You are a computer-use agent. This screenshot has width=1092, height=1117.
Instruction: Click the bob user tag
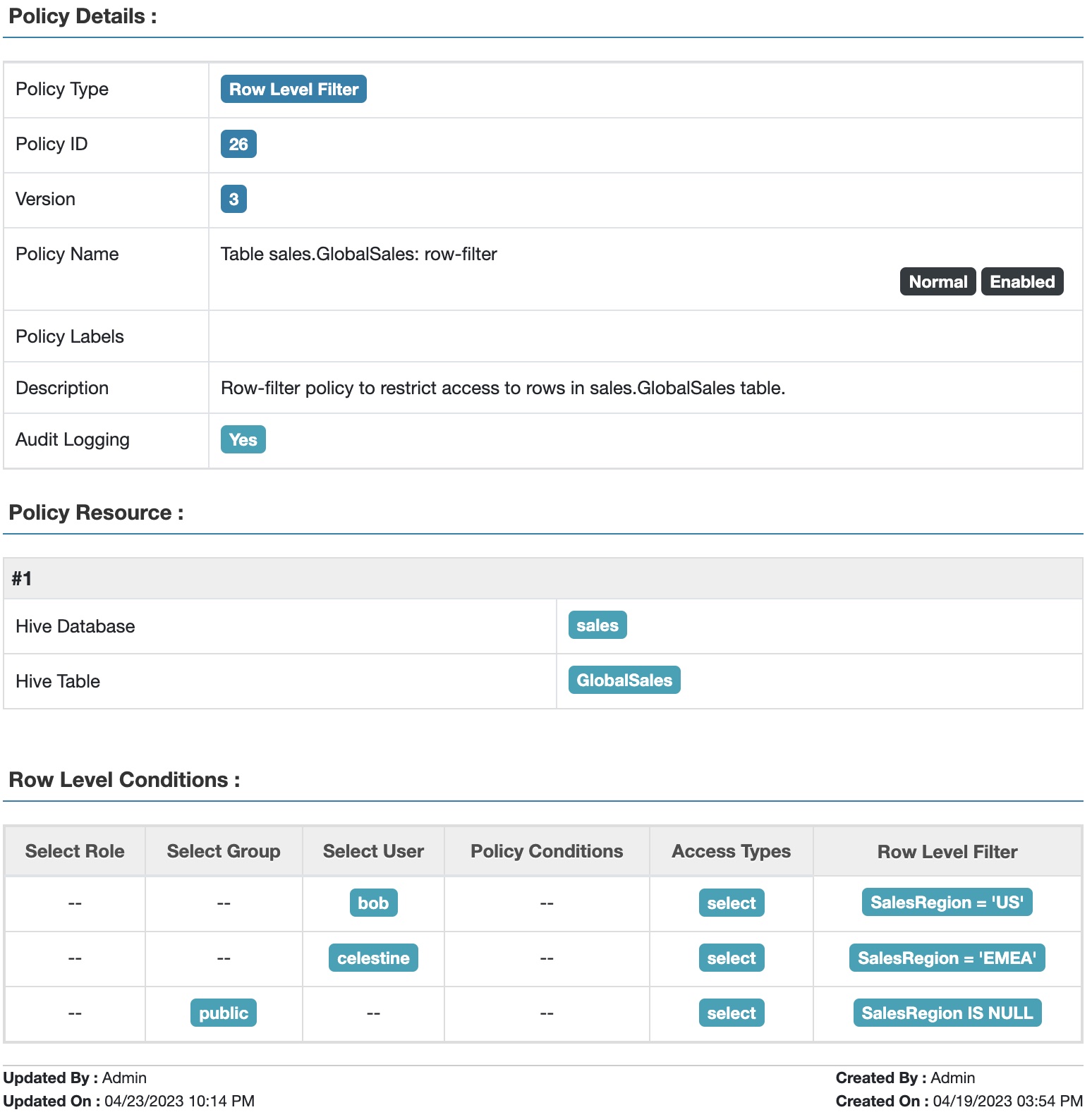tap(373, 903)
